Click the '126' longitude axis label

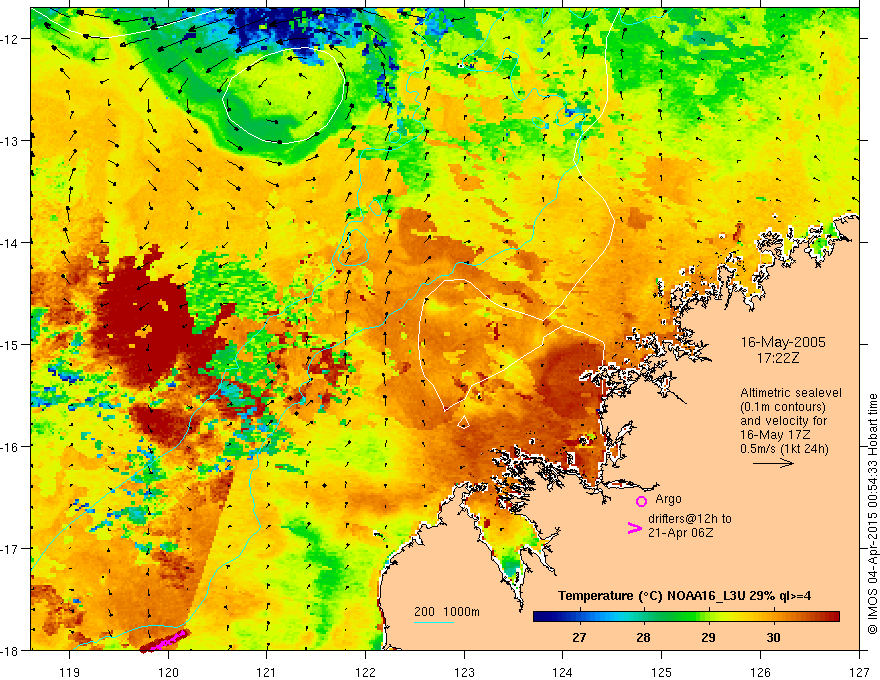pos(760,672)
